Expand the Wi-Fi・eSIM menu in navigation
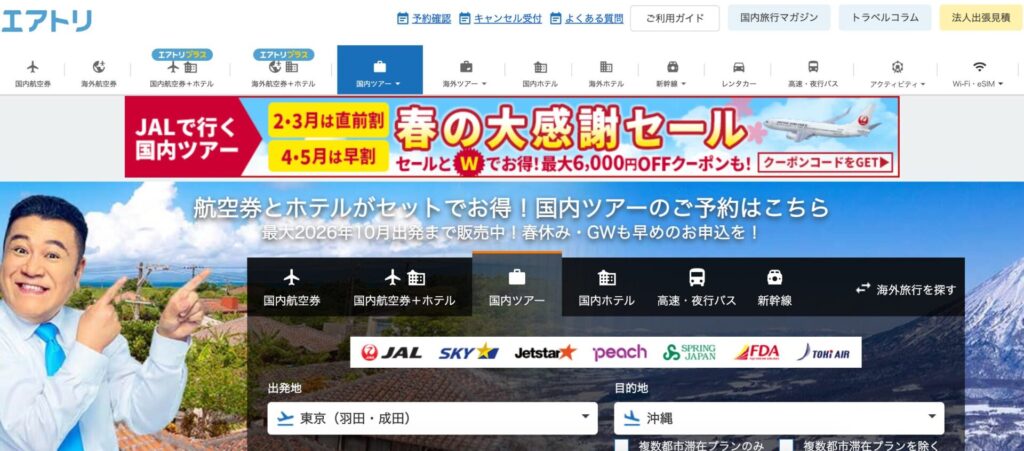Screen dimensions: 1024x451 pyautogui.click(x=979, y=72)
